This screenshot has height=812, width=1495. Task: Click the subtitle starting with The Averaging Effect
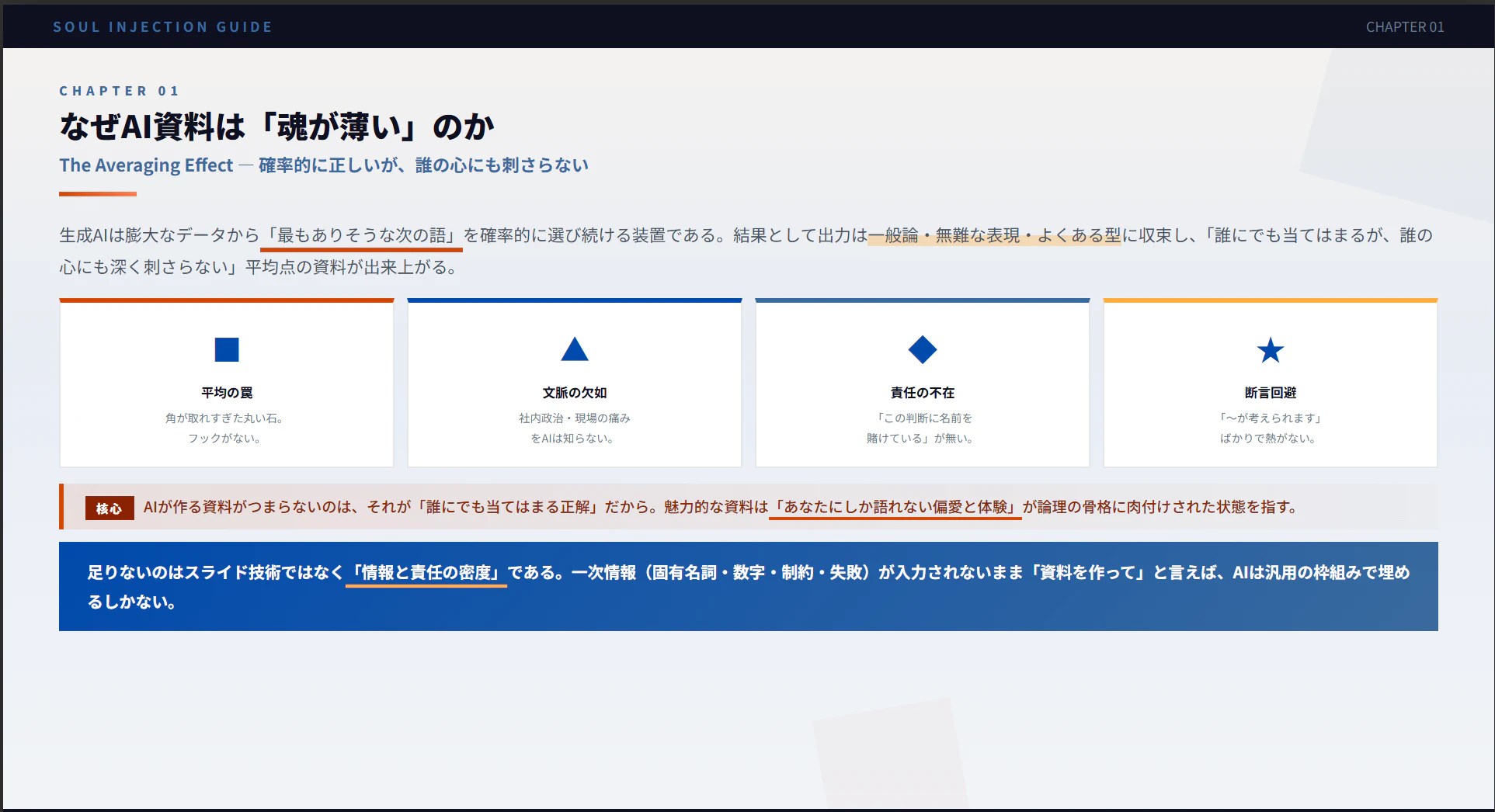pyautogui.click(x=324, y=165)
